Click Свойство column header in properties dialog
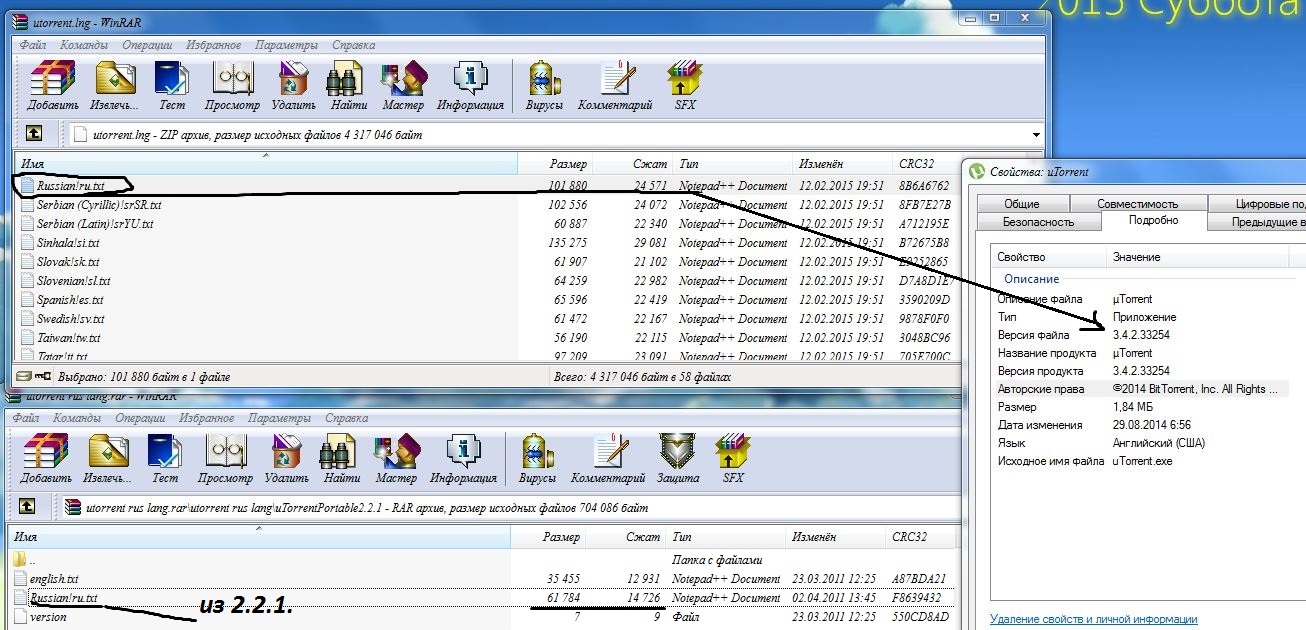Viewport: 1306px width, 630px height. (1049, 257)
